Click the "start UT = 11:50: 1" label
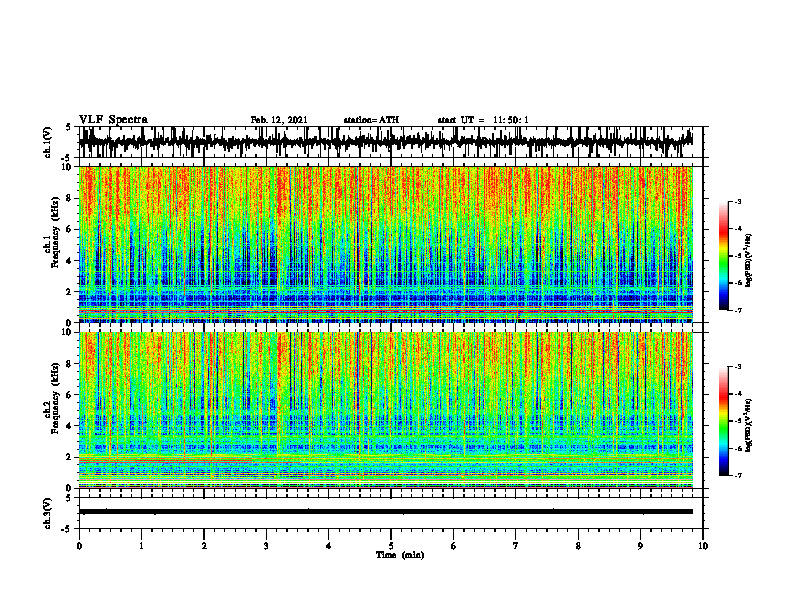The image size is (792, 612). pyautogui.click(x=483, y=120)
